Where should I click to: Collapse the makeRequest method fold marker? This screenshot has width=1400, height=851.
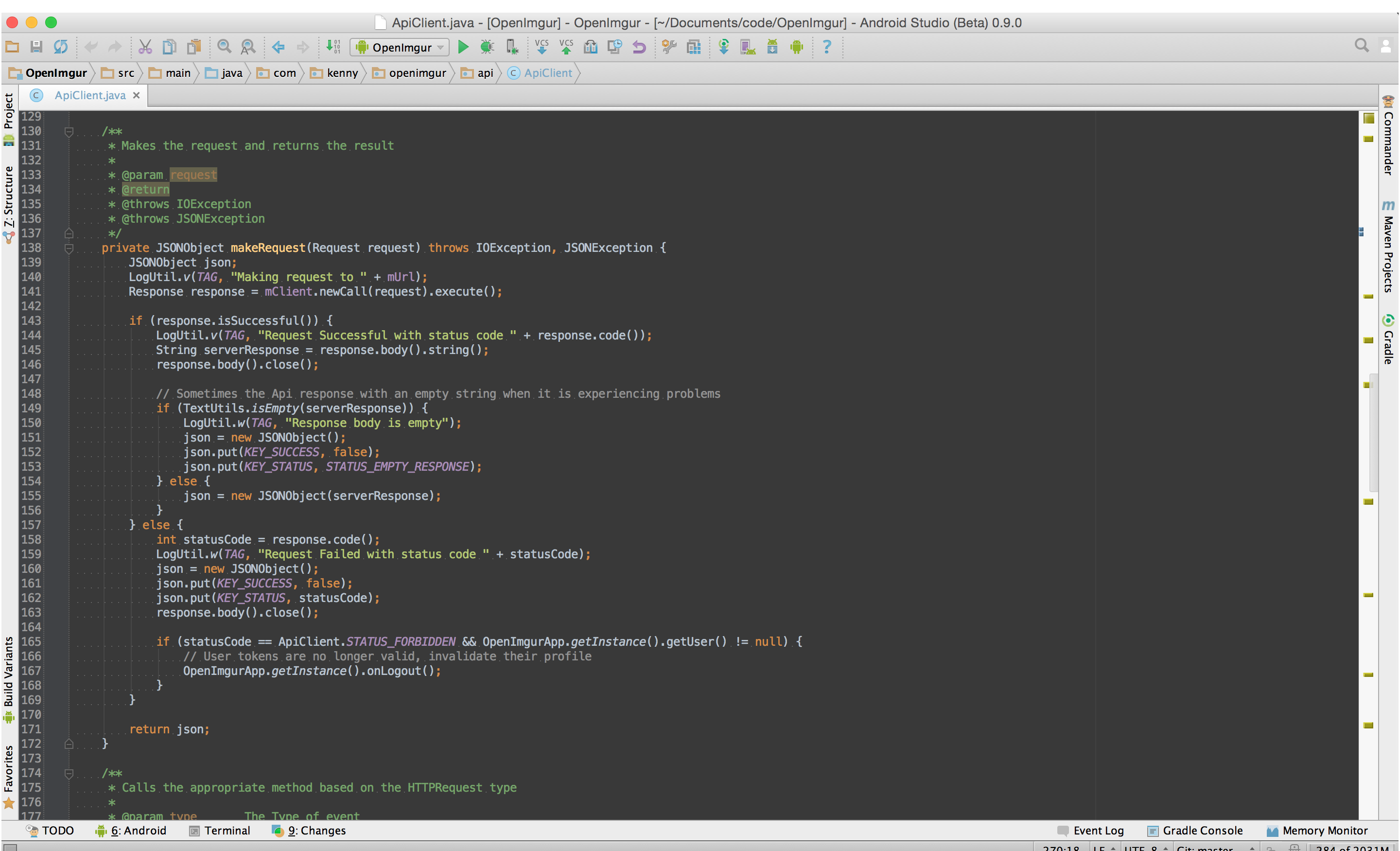(x=69, y=248)
